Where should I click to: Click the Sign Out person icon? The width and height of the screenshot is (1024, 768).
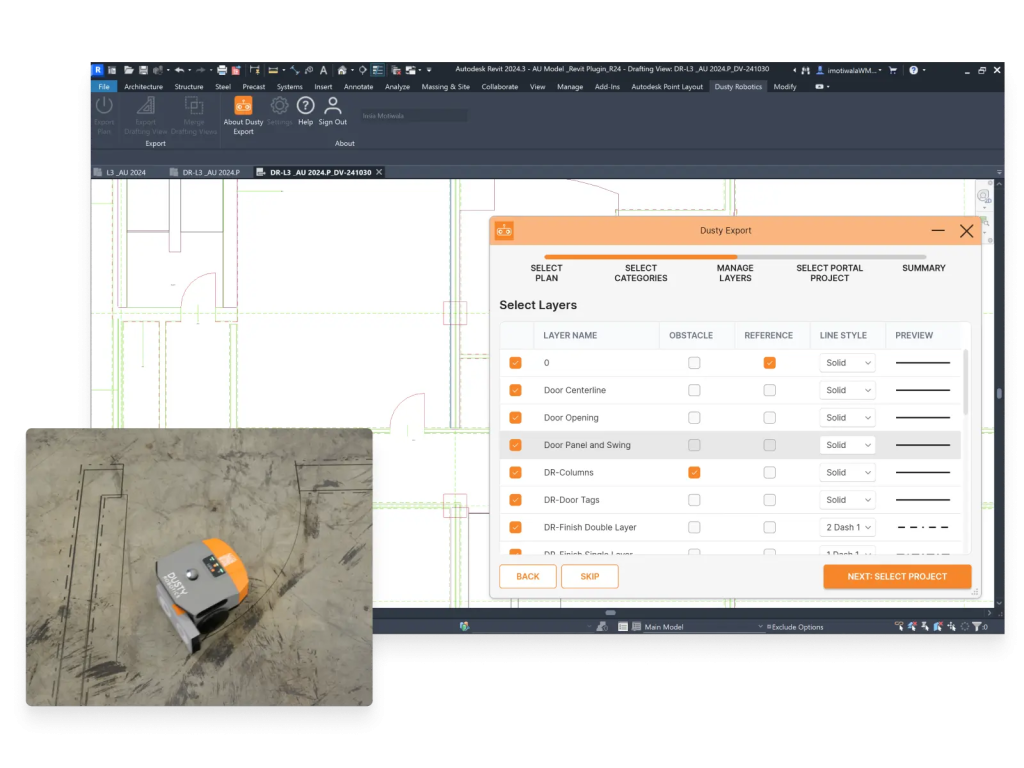click(332, 106)
